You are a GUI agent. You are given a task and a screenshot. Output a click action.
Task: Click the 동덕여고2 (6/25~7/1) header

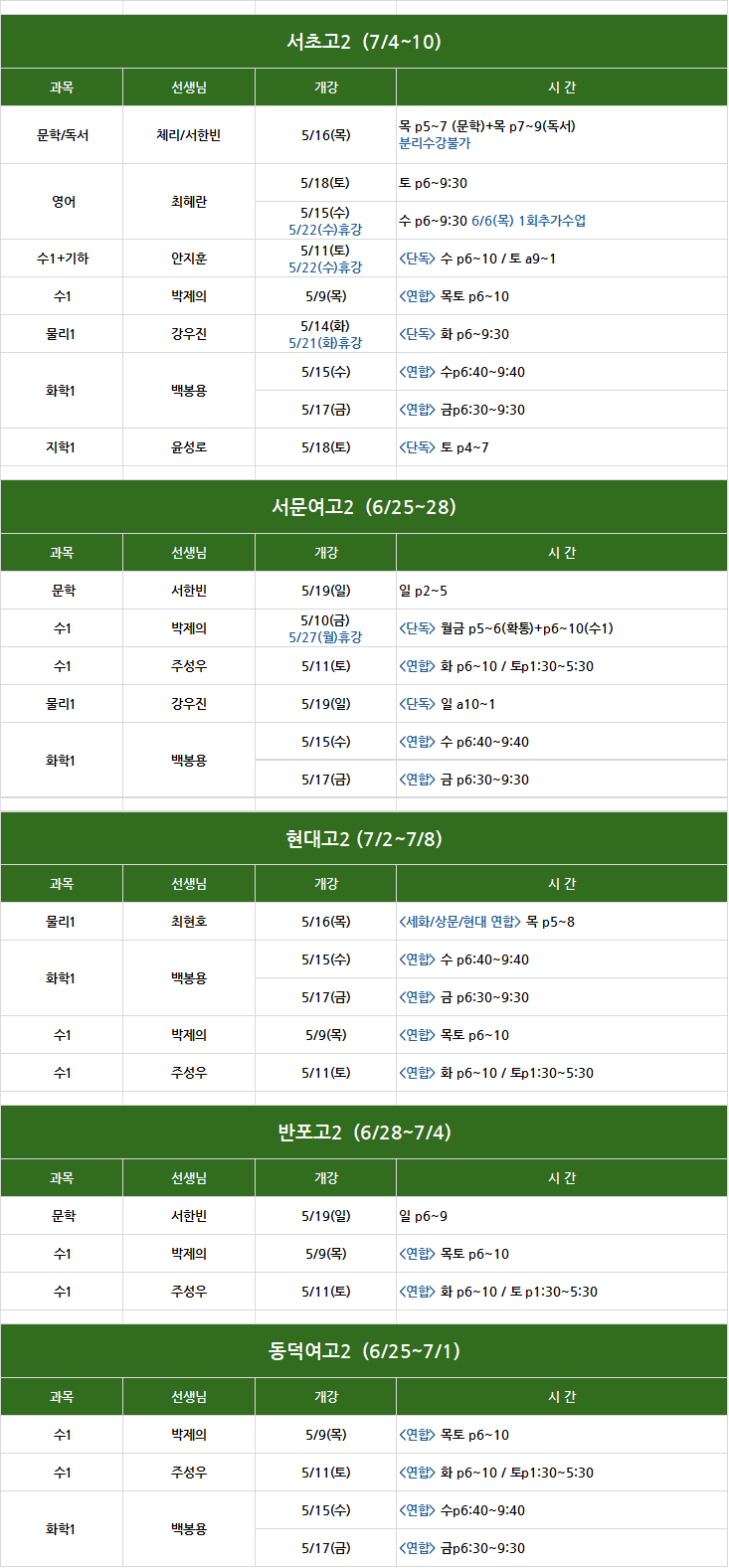click(364, 1351)
